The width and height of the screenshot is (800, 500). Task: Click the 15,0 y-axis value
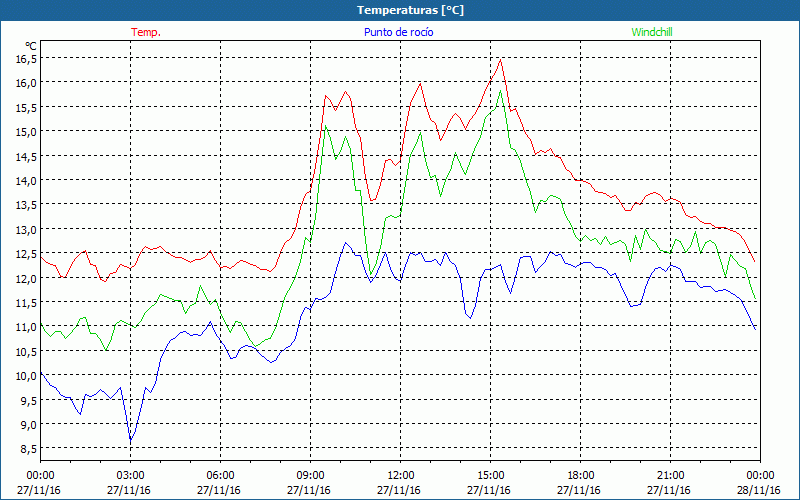[27, 132]
